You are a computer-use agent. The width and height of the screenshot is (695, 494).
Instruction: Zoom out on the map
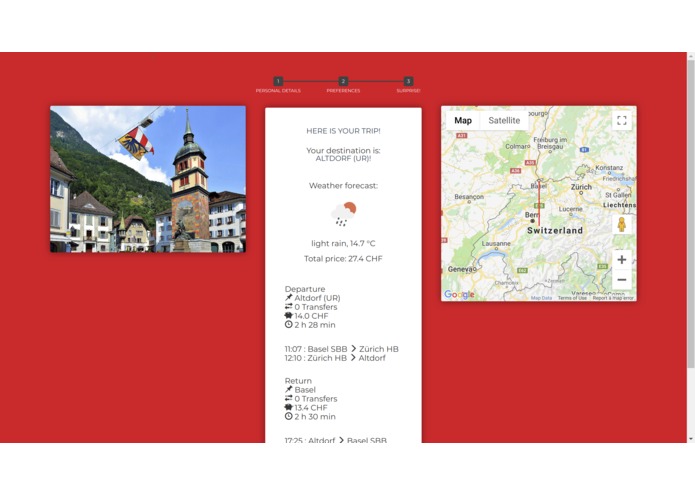622,280
